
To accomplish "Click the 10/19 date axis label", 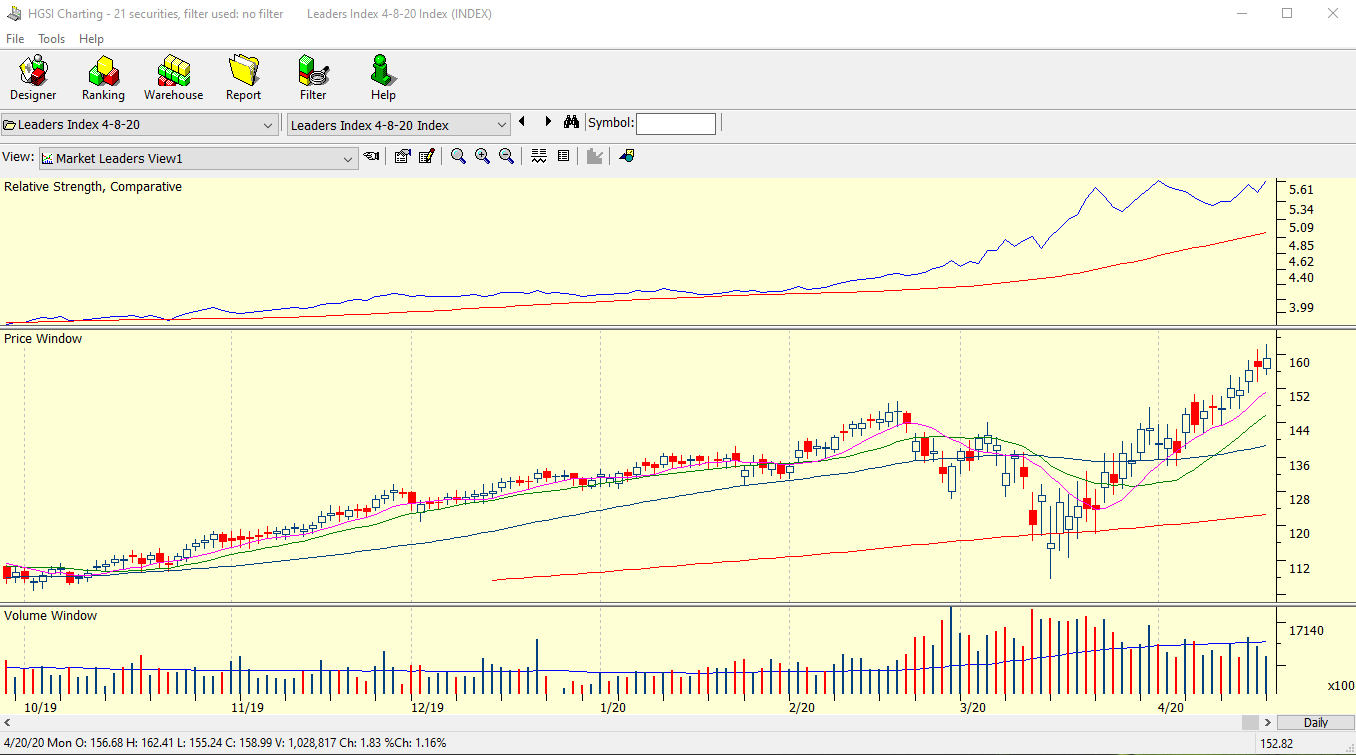I will pyautogui.click(x=40, y=707).
